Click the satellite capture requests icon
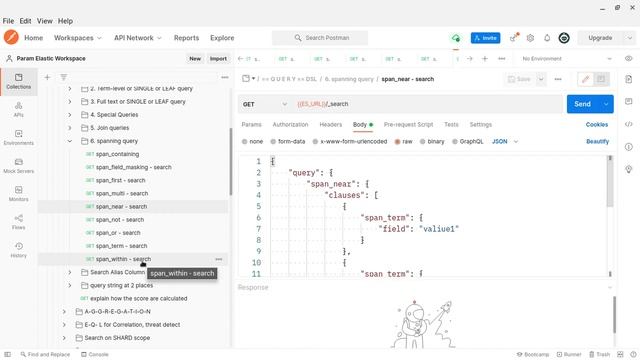This screenshot has width=640, height=360. (x=514, y=38)
